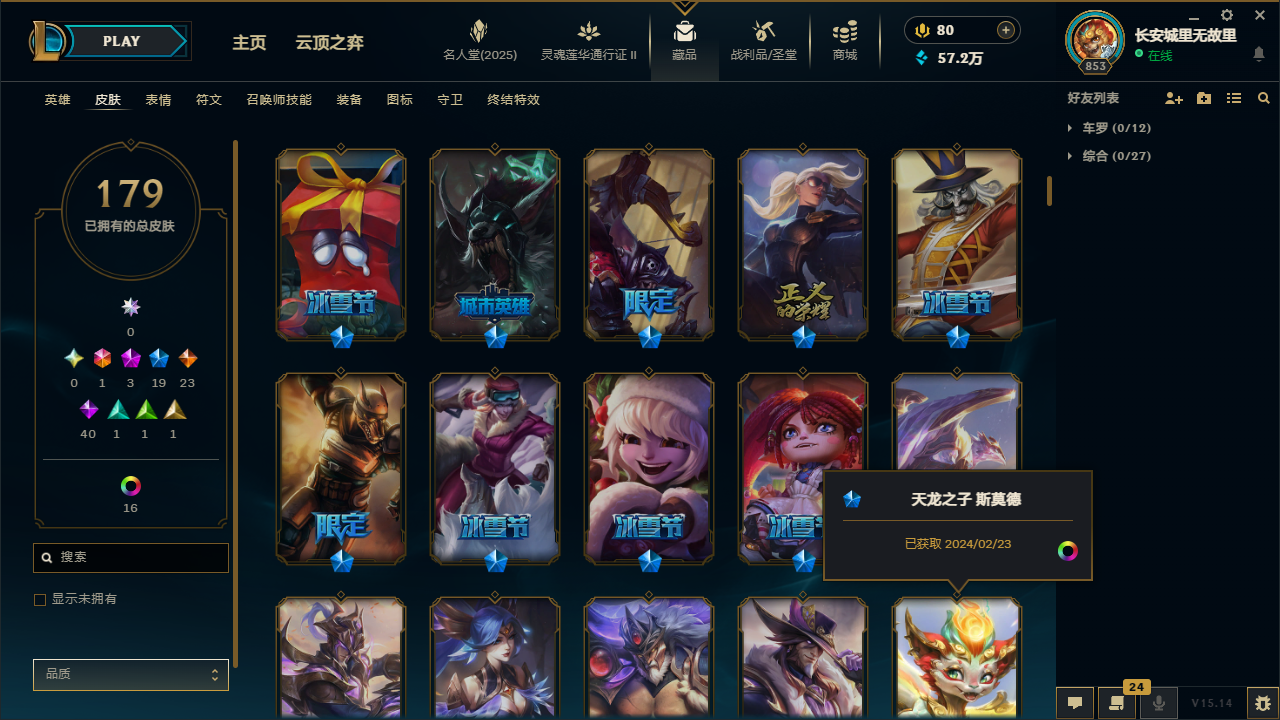Image resolution: width=1280 pixels, height=720 pixels.
Task: Click the chroma color wheel icon in tooltip
Action: (1068, 551)
